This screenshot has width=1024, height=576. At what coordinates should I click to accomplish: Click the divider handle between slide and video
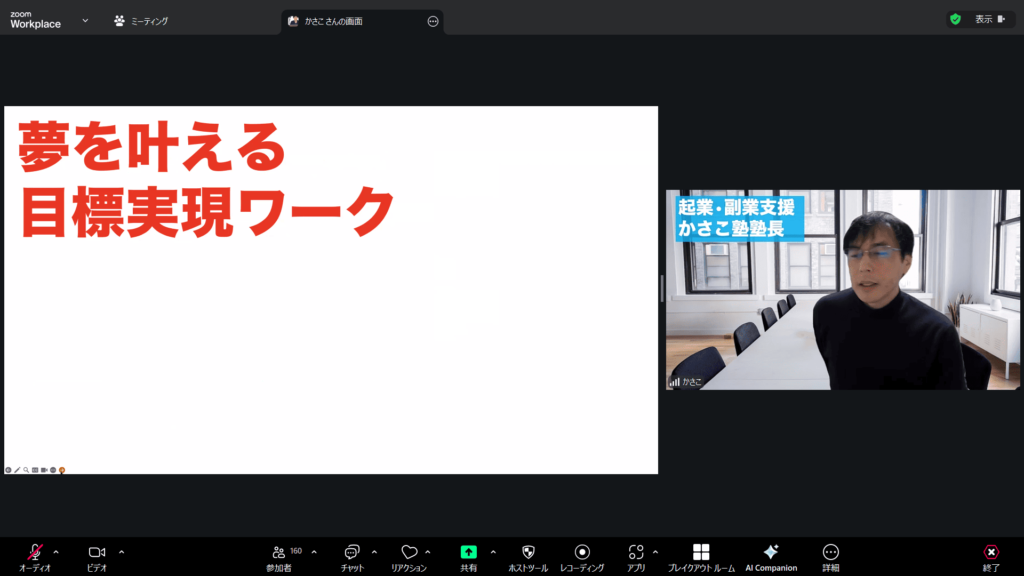tap(662, 289)
